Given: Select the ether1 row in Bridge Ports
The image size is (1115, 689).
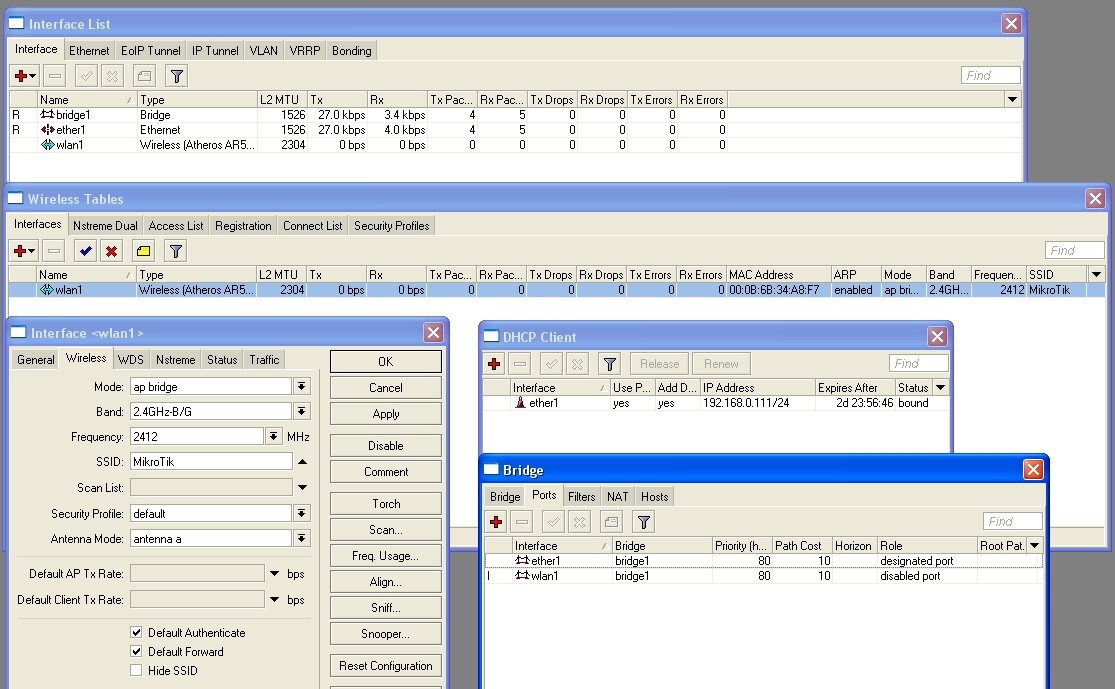Looking at the screenshot, I should coord(545,561).
